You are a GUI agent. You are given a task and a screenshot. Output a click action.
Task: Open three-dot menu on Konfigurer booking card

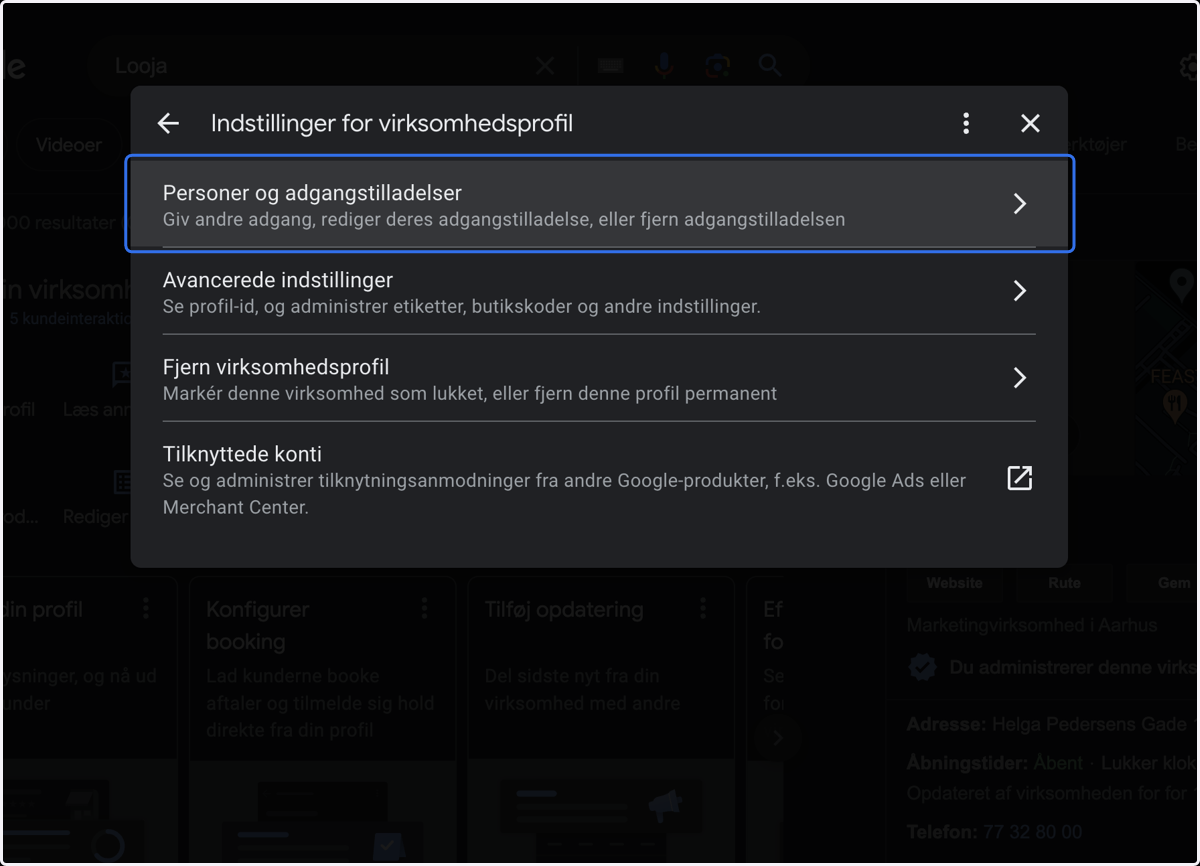pyautogui.click(x=425, y=608)
